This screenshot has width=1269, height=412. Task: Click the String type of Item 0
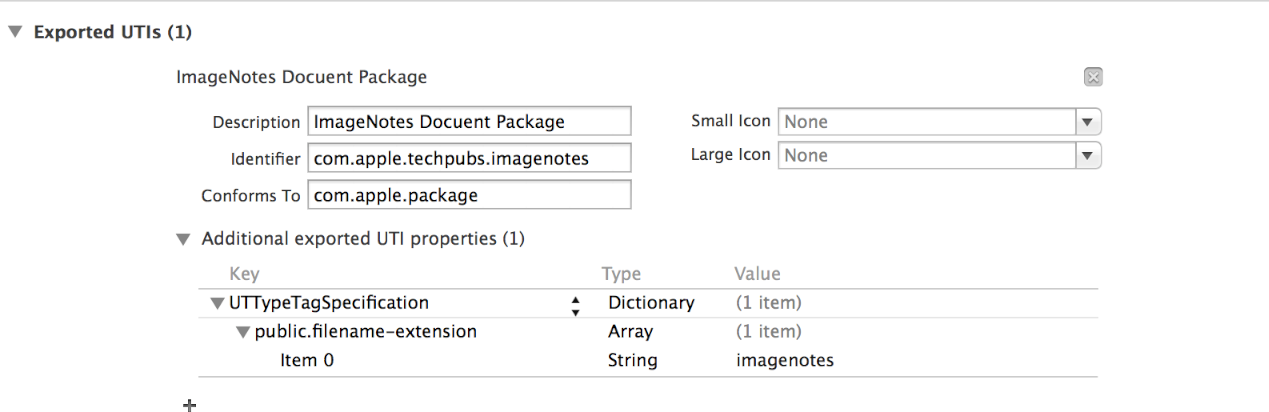[631, 360]
